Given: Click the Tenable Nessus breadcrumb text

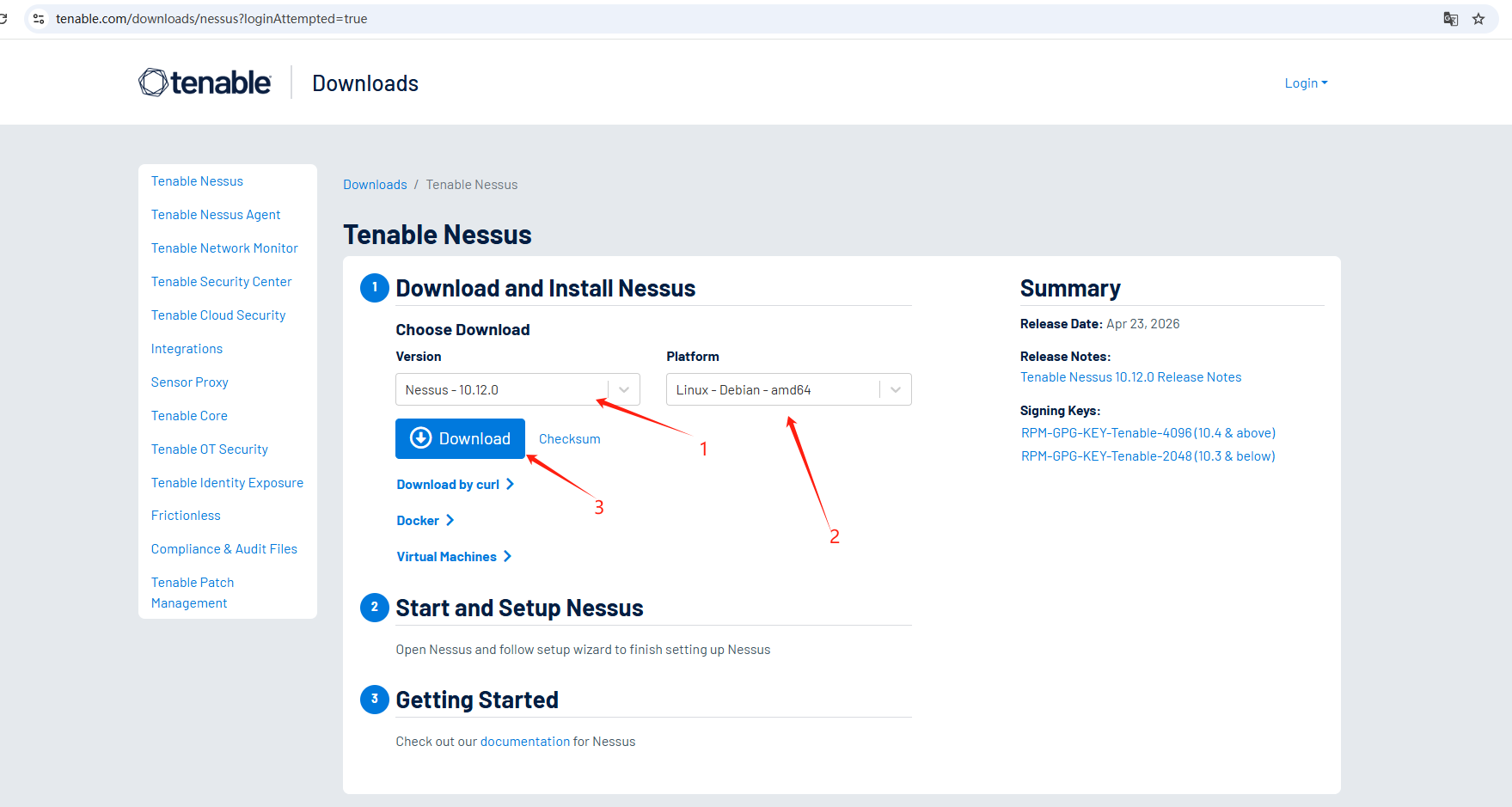Looking at the screenshot, I should coord(472,185).
